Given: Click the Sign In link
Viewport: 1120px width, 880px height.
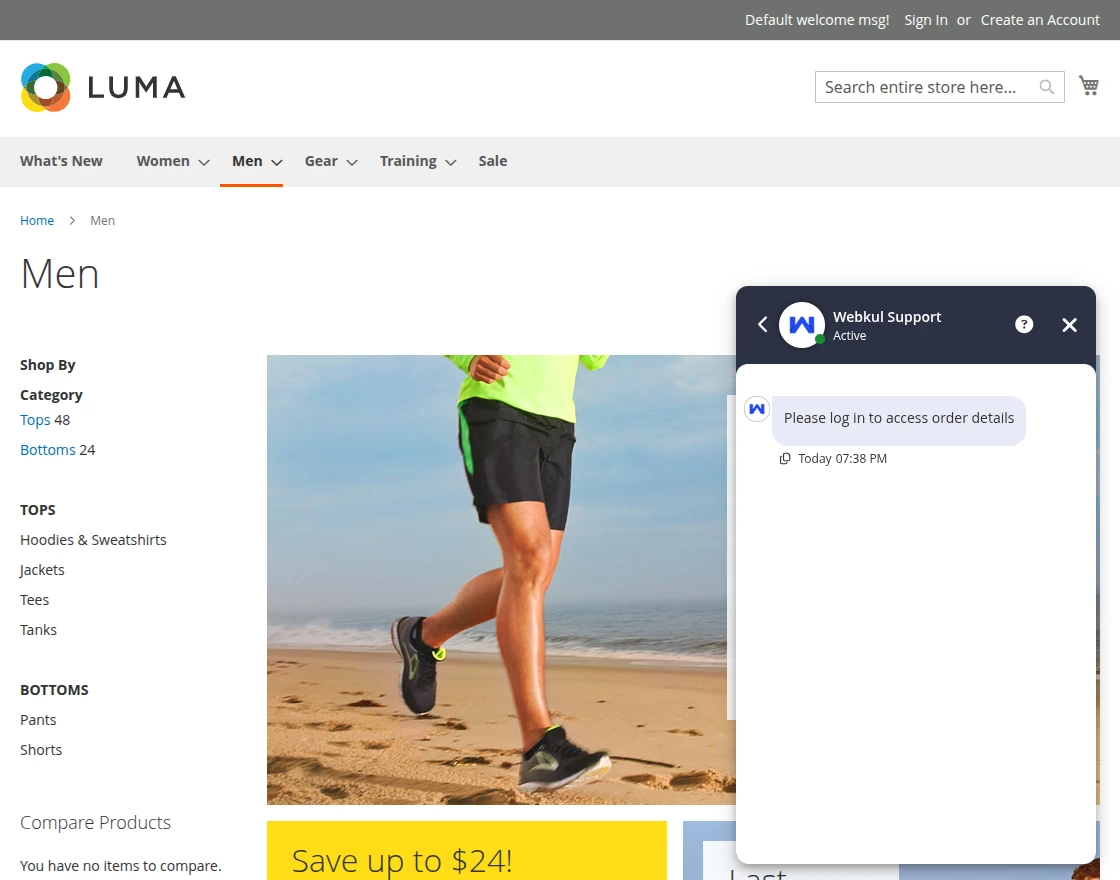Looking at the screenshot, I should tap(926, 20).
